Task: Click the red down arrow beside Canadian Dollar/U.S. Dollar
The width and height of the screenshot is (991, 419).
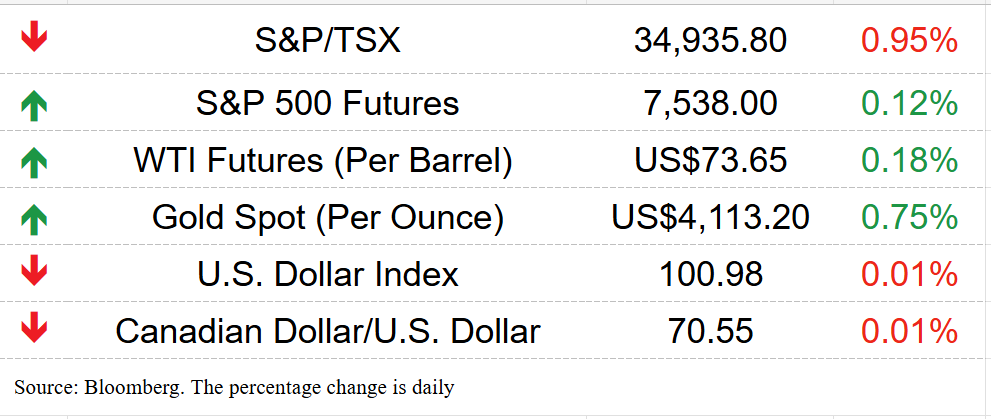Action: (34, 329)
